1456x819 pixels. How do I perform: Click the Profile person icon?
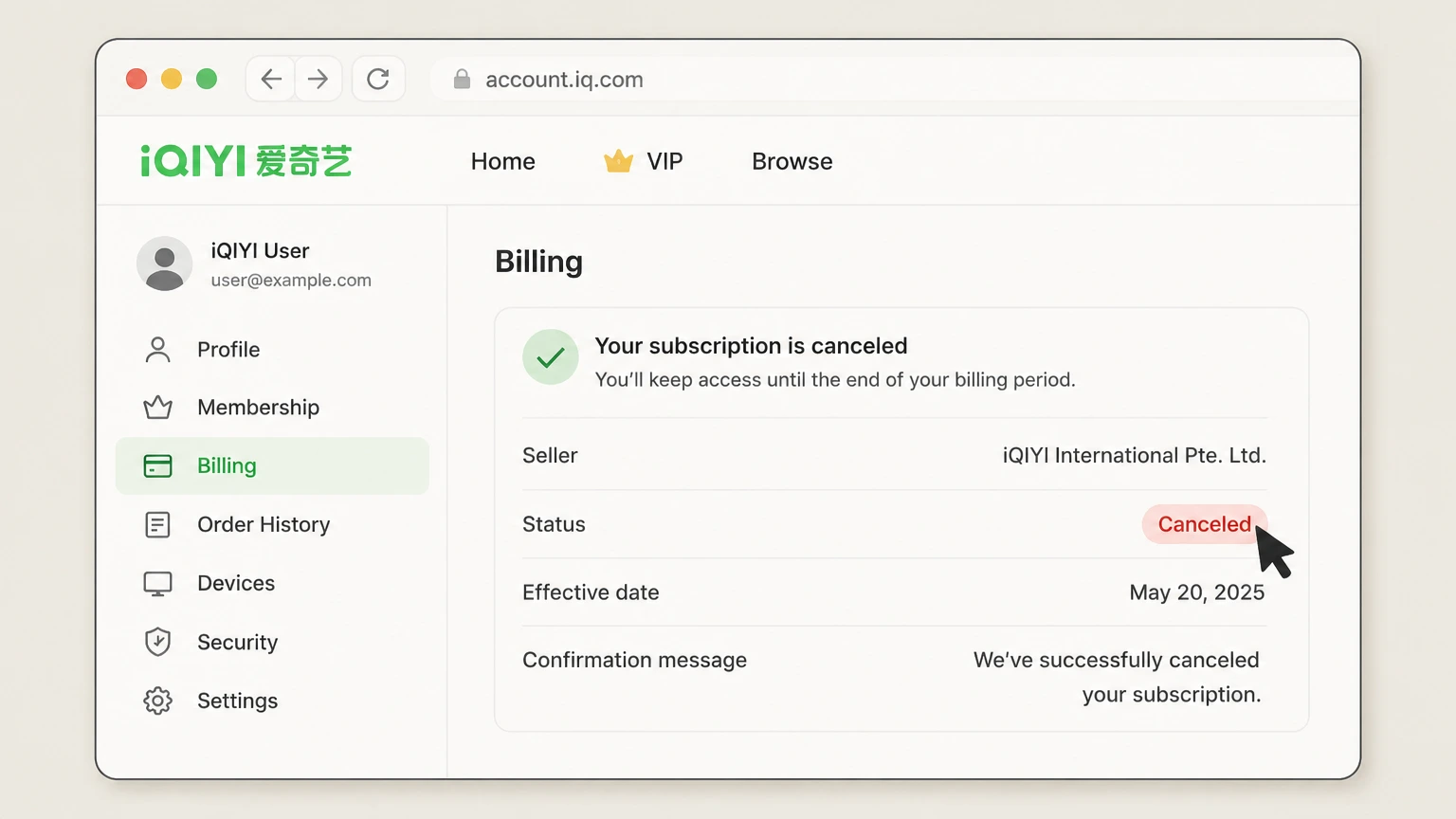(157, 350)
